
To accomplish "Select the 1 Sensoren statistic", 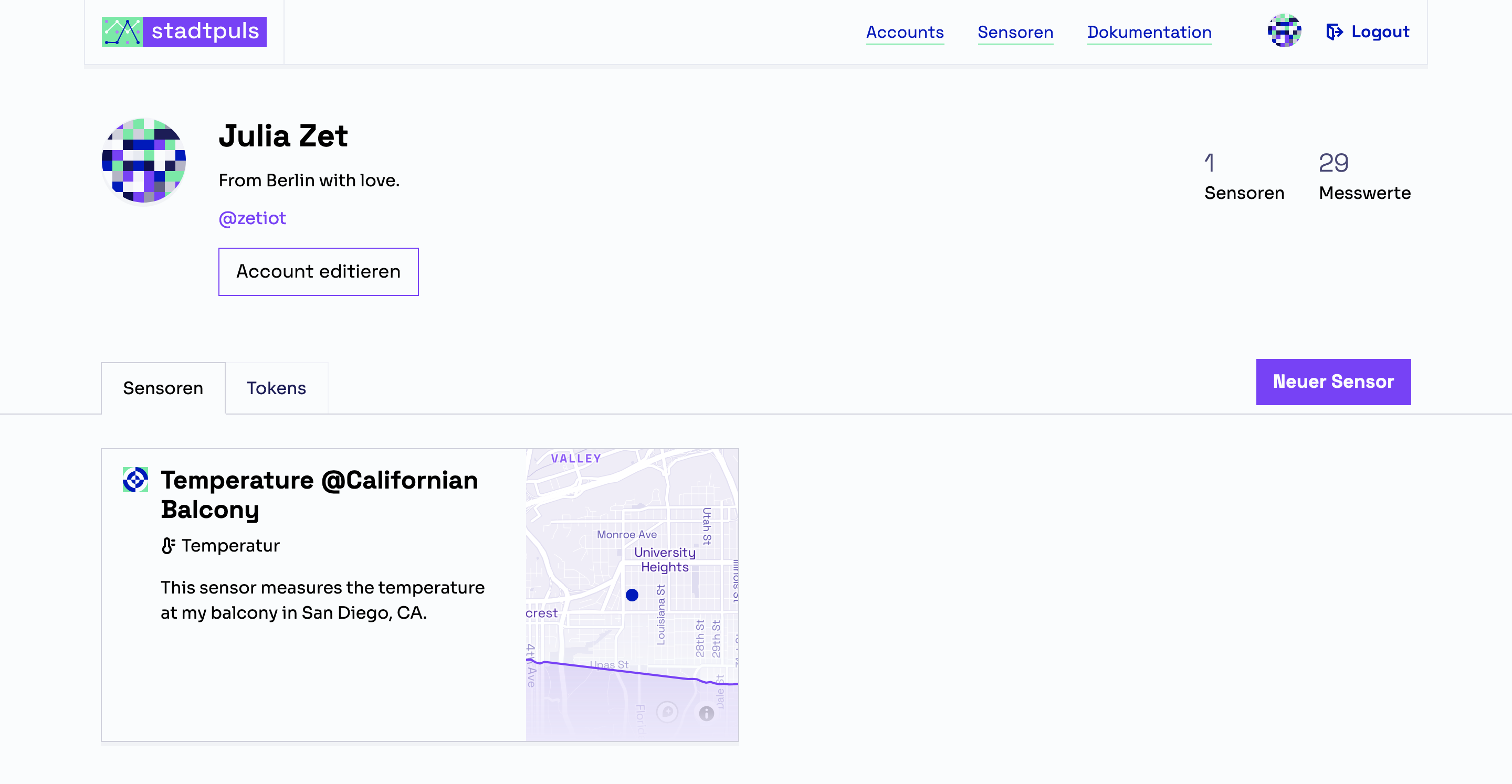I will tap(1244, 177).
